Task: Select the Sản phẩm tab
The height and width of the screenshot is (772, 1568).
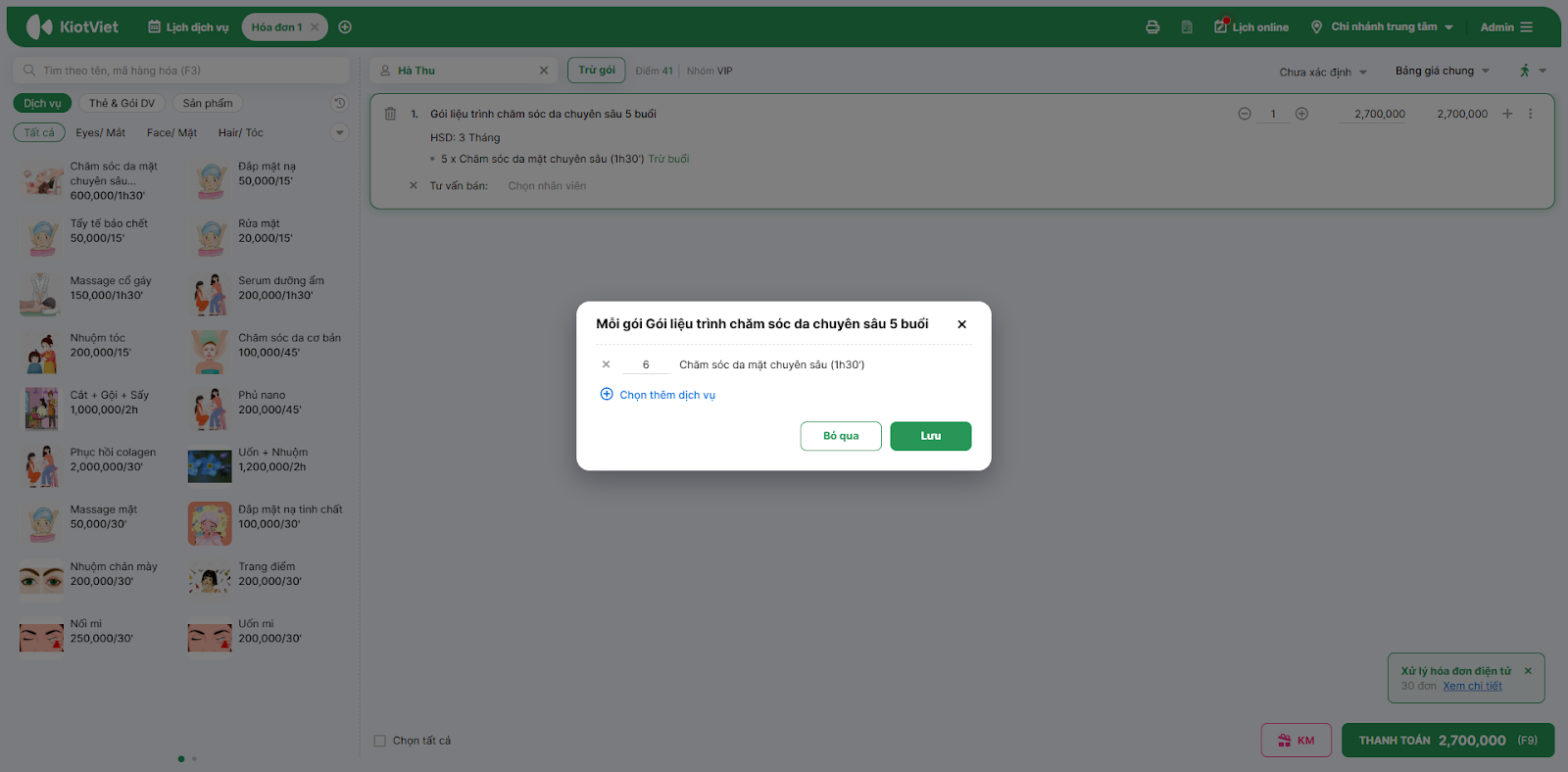Action: tap(208, 103)
